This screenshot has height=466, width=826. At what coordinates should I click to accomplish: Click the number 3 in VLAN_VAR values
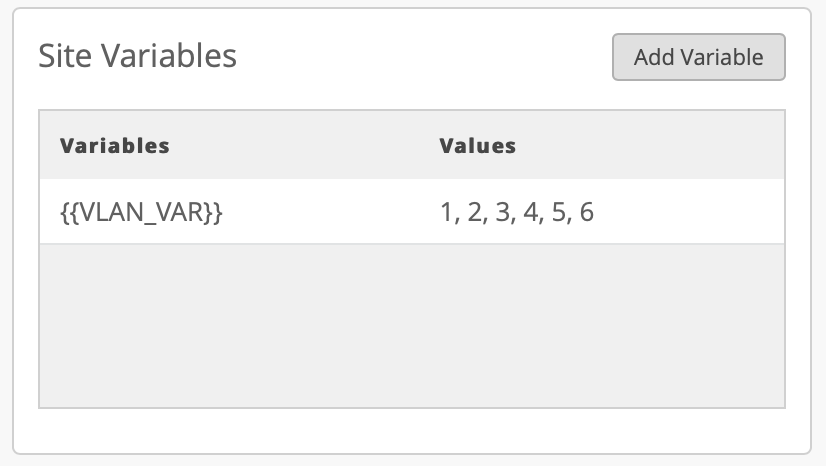click(503, 212)
